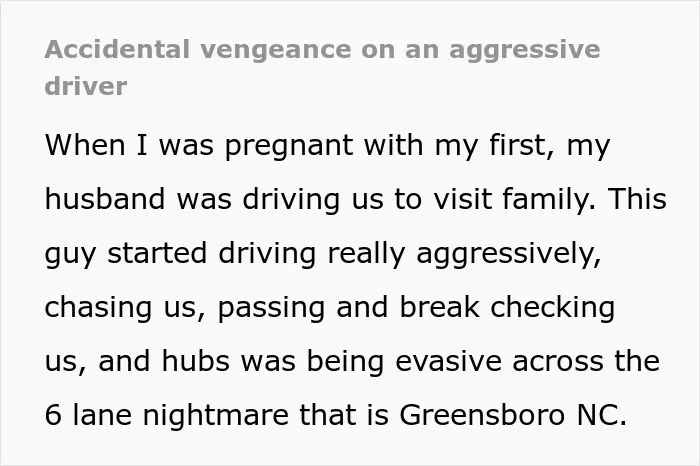Click the word 'Accidental' in the heading
The image size is (700, 466).
(x=117, y=50)
